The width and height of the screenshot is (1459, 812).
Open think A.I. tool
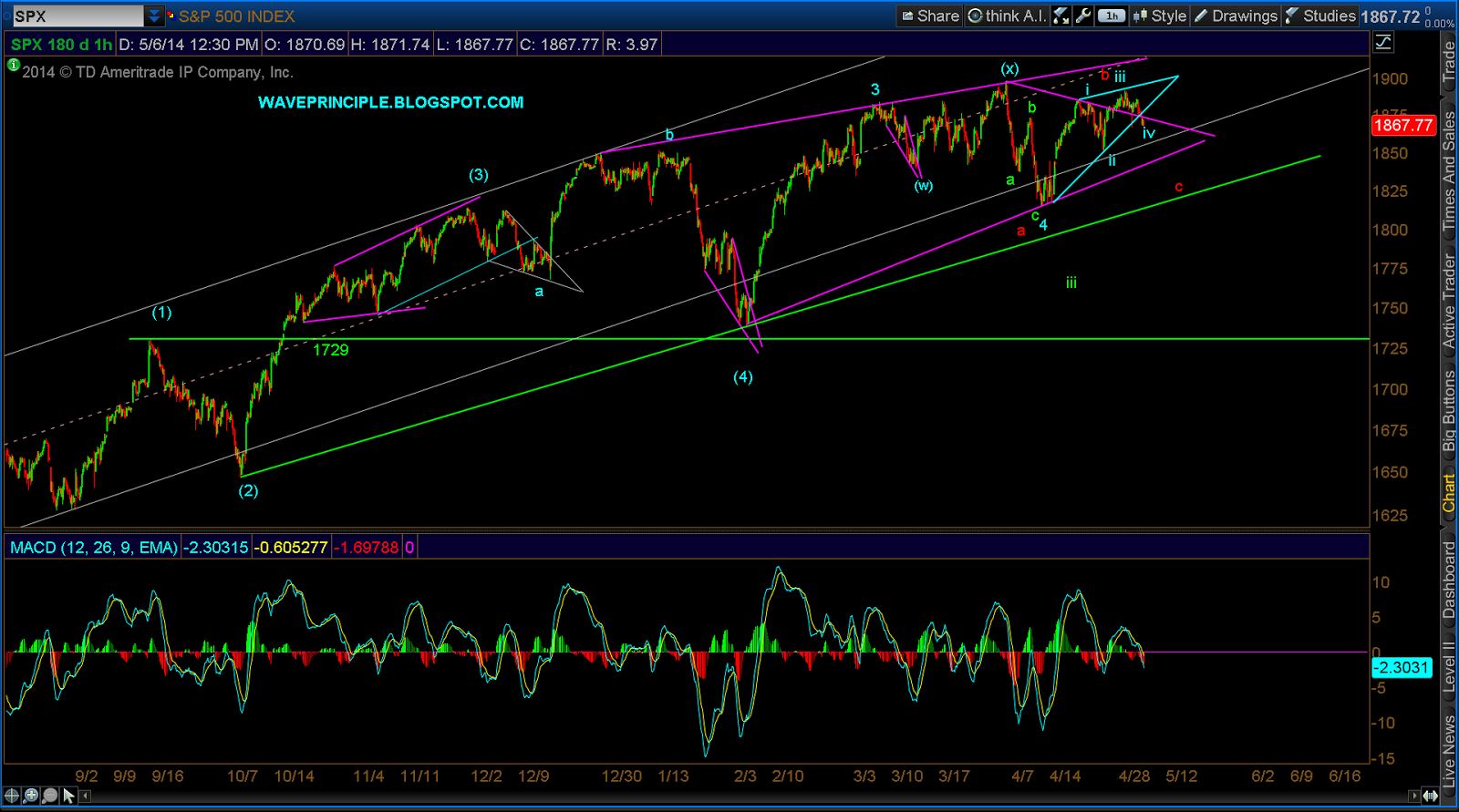tap(1007, 15)
